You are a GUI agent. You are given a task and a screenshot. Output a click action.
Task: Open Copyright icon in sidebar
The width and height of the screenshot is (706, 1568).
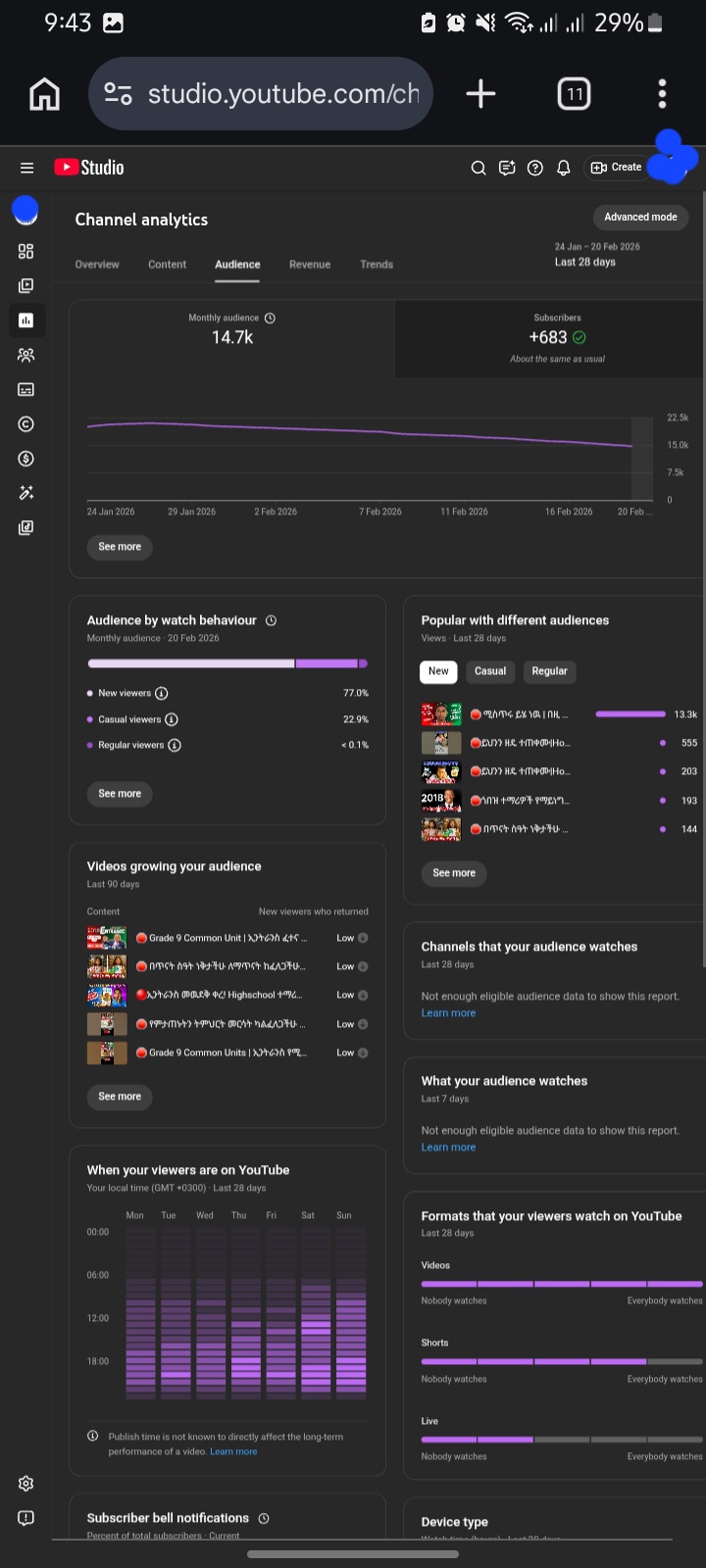pyautogui.click(x=26, y=424)
